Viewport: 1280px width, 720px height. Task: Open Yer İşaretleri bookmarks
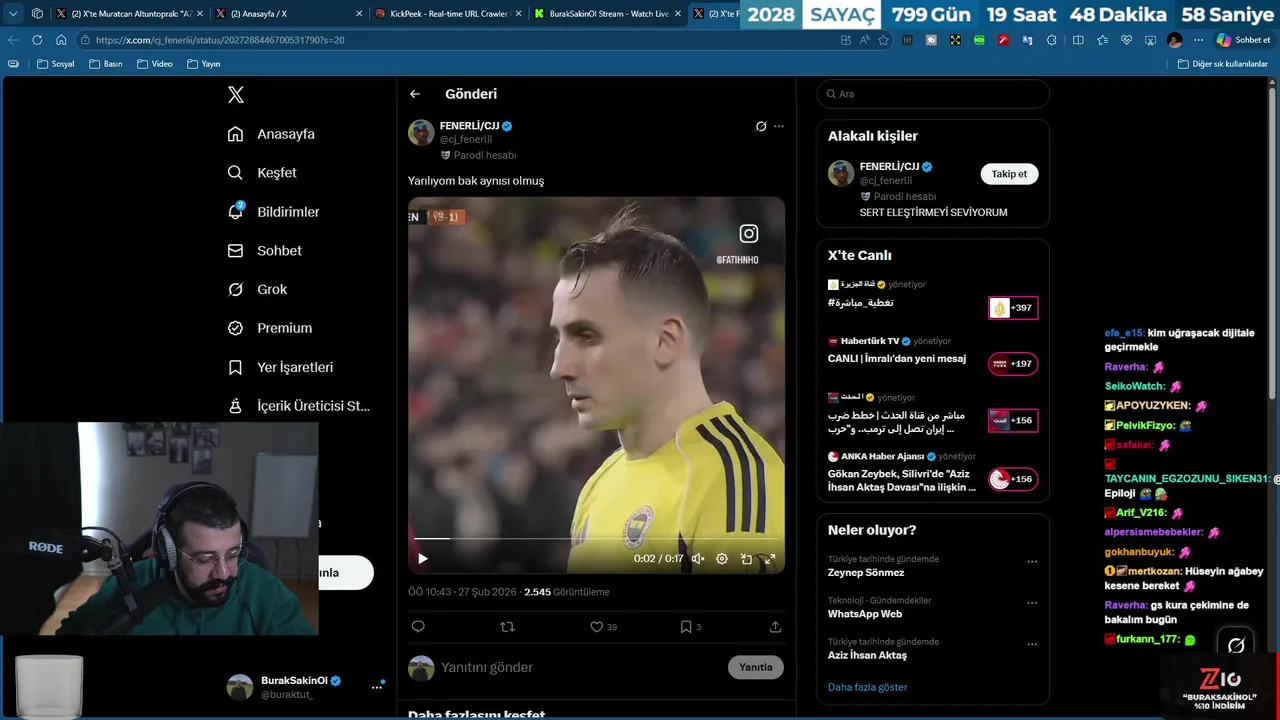pyautogui.click(x=281, y=367)
